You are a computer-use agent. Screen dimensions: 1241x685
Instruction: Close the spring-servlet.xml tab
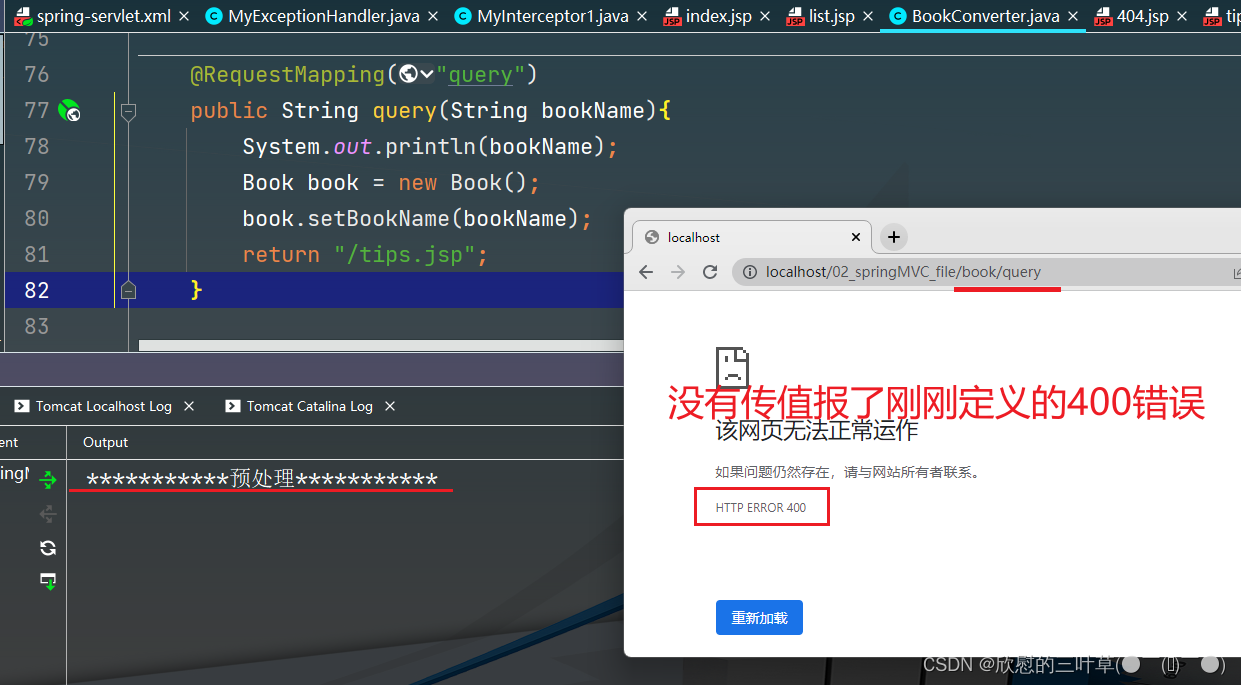pyautogui.click(x=186, y=17)
